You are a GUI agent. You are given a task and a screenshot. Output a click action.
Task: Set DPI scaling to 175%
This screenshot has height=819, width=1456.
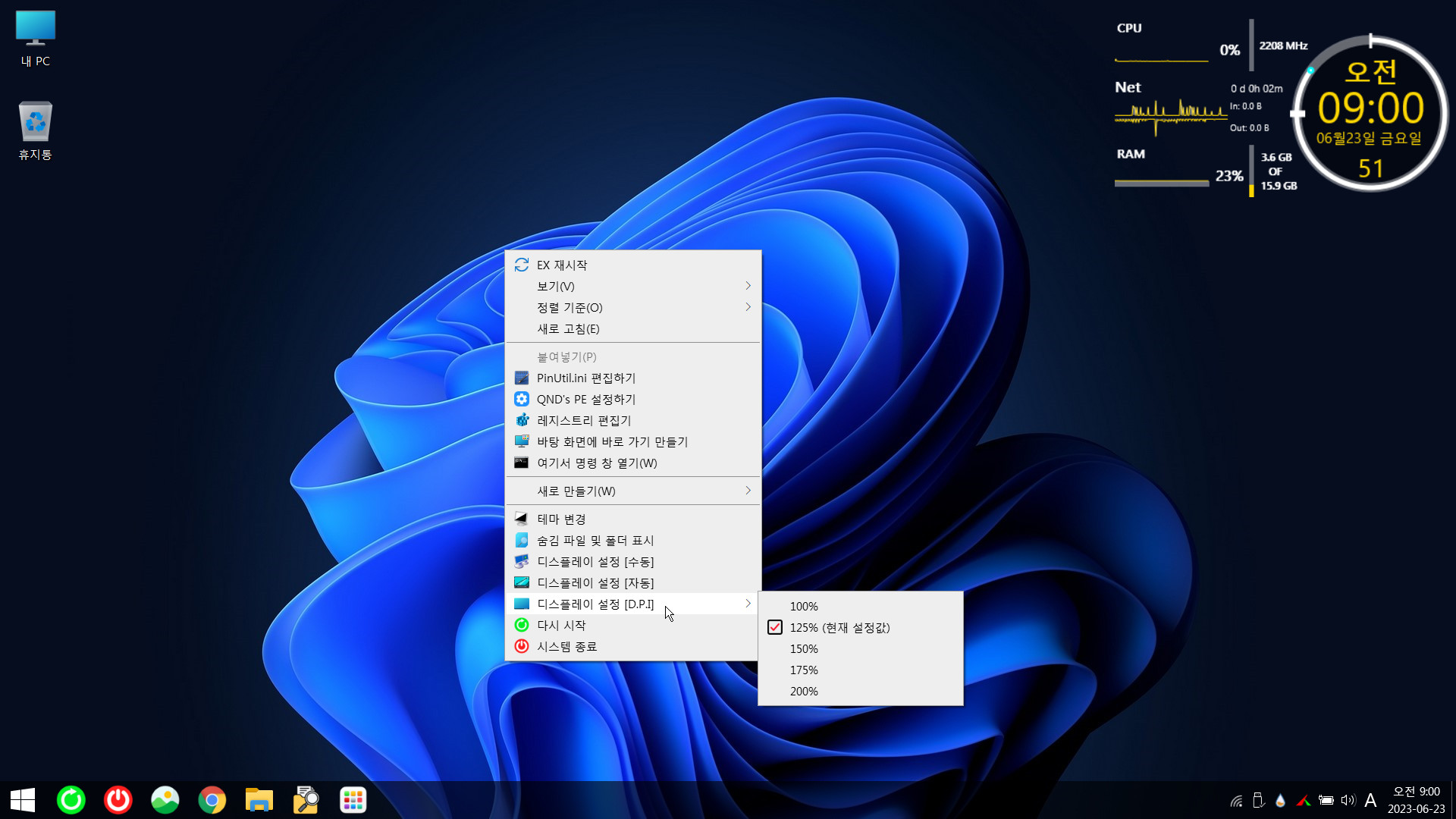(861, 670)
